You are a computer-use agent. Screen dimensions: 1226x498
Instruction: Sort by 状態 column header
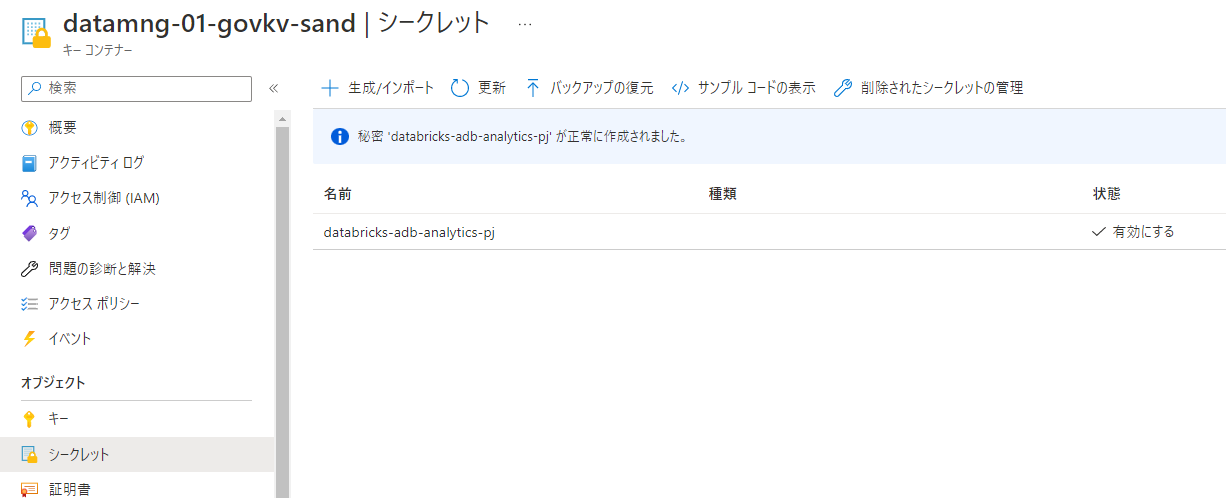pyautogui.click(x=1107, y=194)
